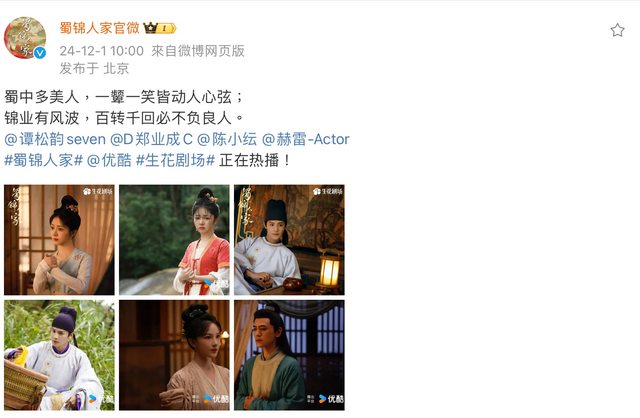View photo of man in purple hat
This screenshot has width=640, height=418.
(x=60, y=355)
